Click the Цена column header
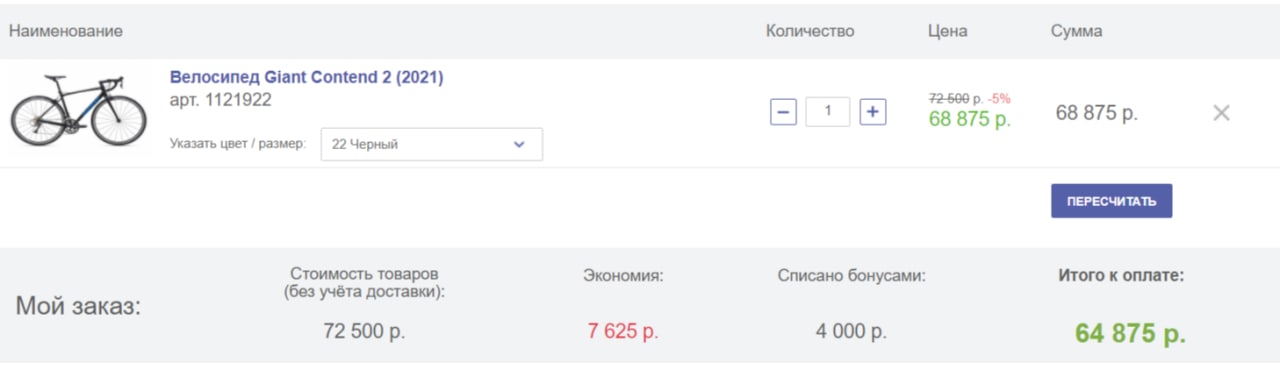The image size is (1280, 384). point(947,31)
